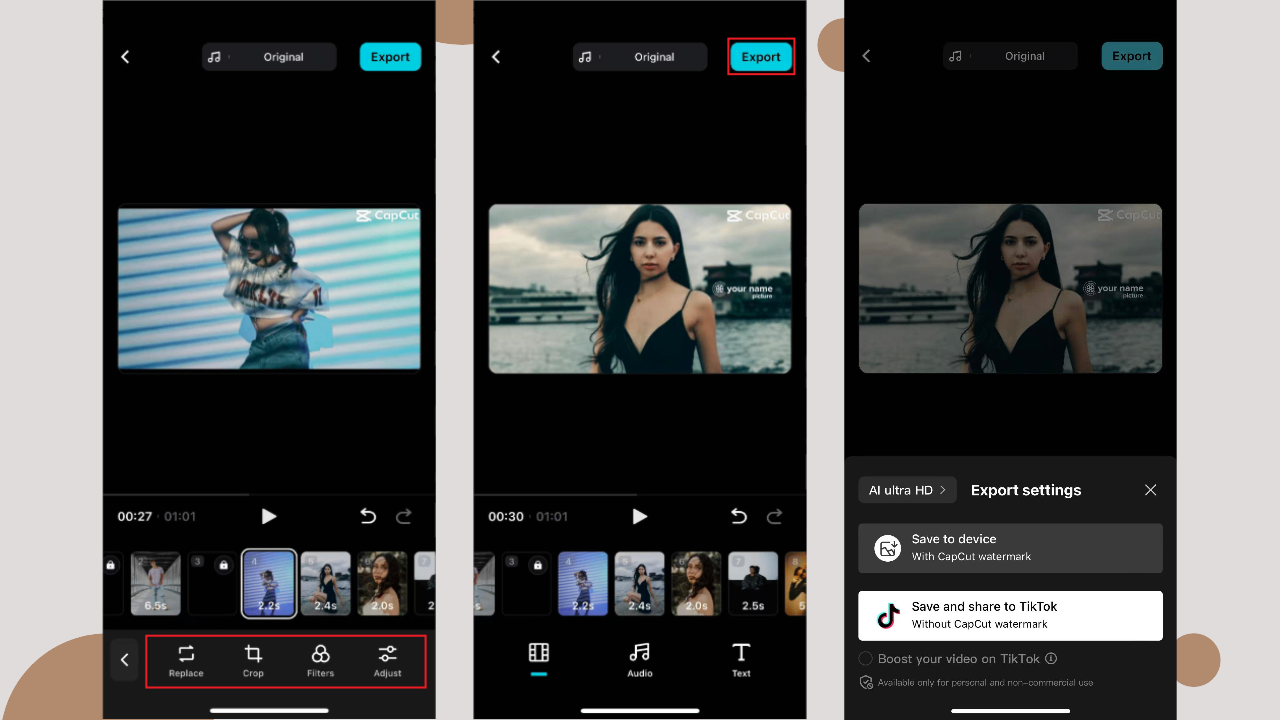Tap Export on the 00:30 editor screen
The image size is (1280, 720).
pyautogui.click(x=761, y=57)
